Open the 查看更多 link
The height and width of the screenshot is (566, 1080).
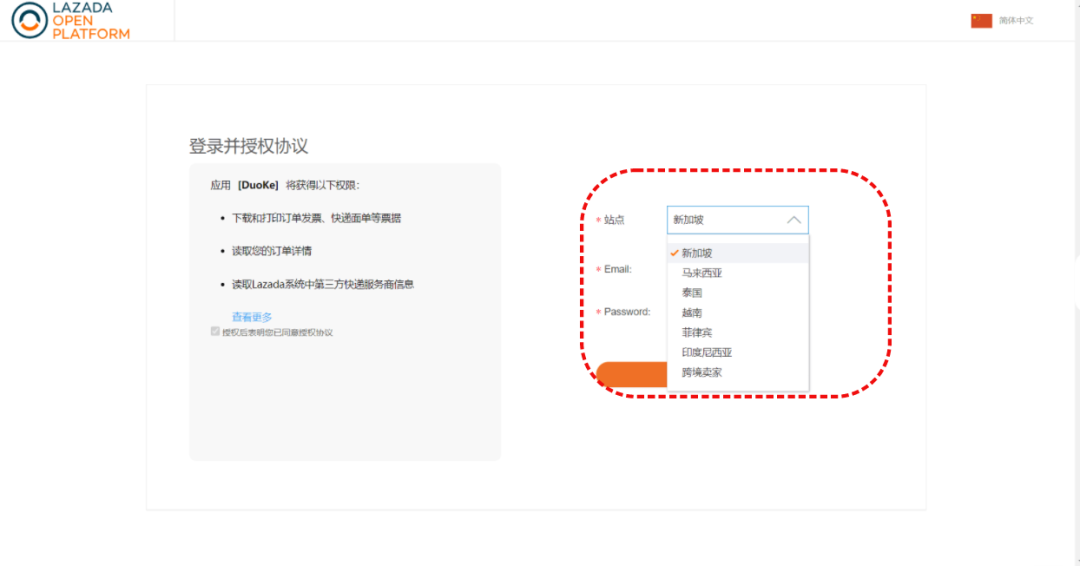point(252,317)
